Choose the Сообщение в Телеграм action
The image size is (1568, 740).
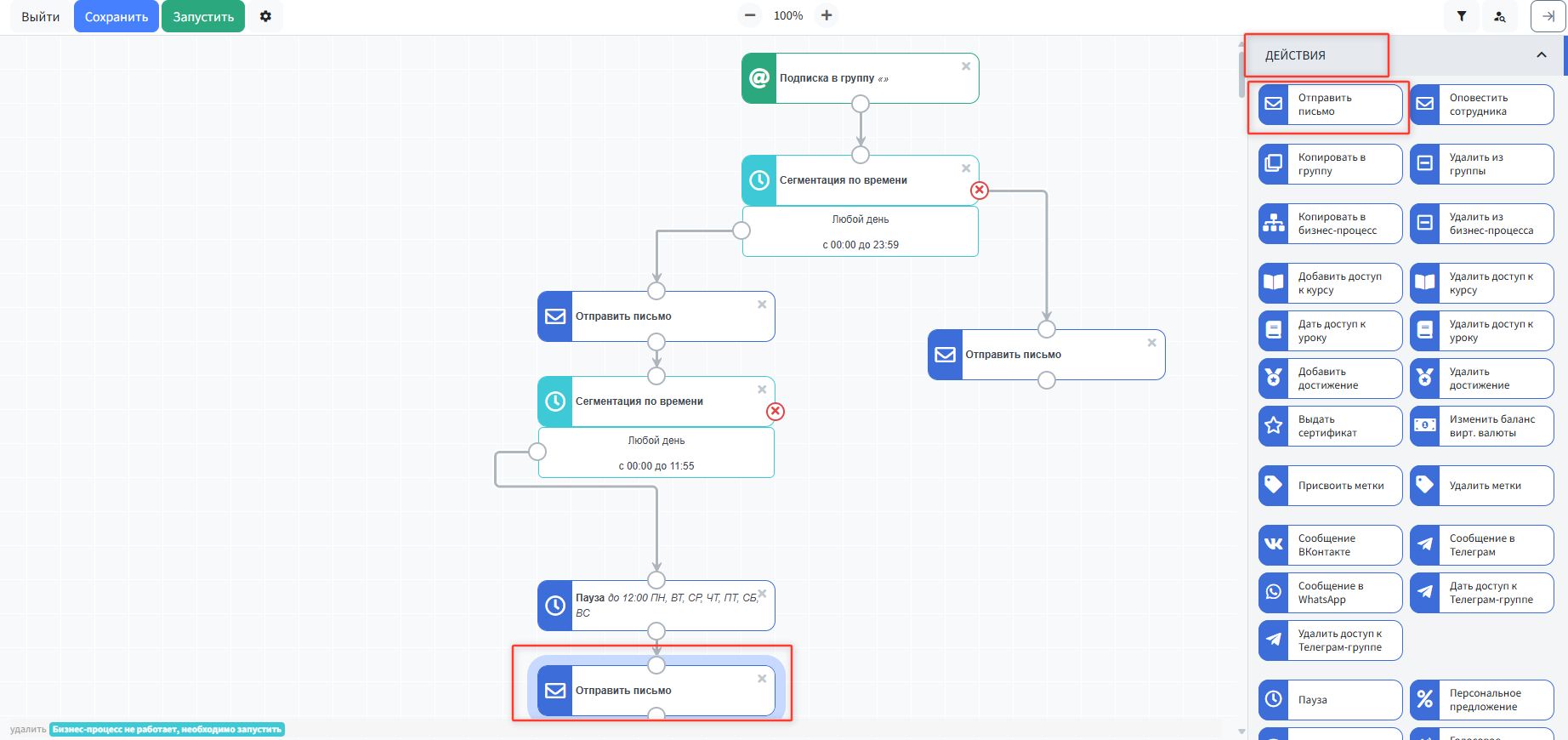click(x=1481, y=545)
